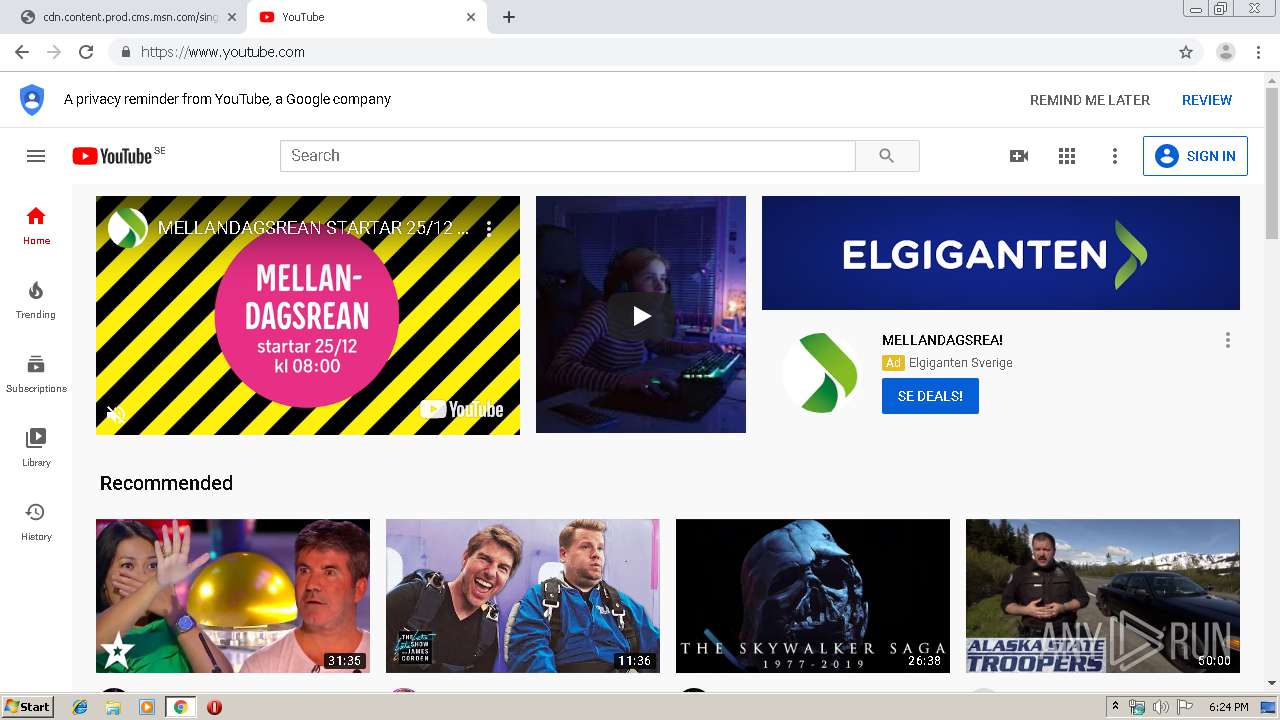Click YouTube watermark on ad video
The height and width of the screenshot is (720, 1280).
click(x=462, y=409)
